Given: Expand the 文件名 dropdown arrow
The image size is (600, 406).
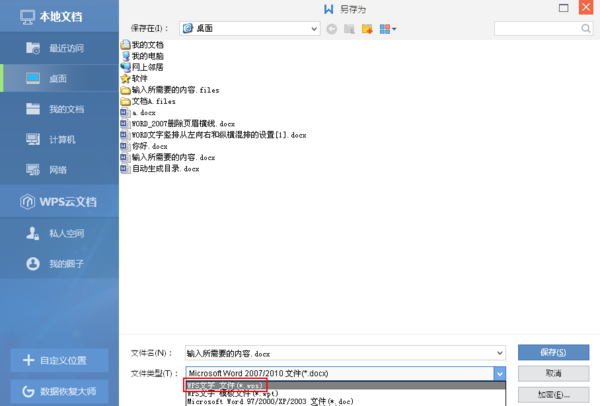Looking at the screenshot, I should click(x=500, y=353).
